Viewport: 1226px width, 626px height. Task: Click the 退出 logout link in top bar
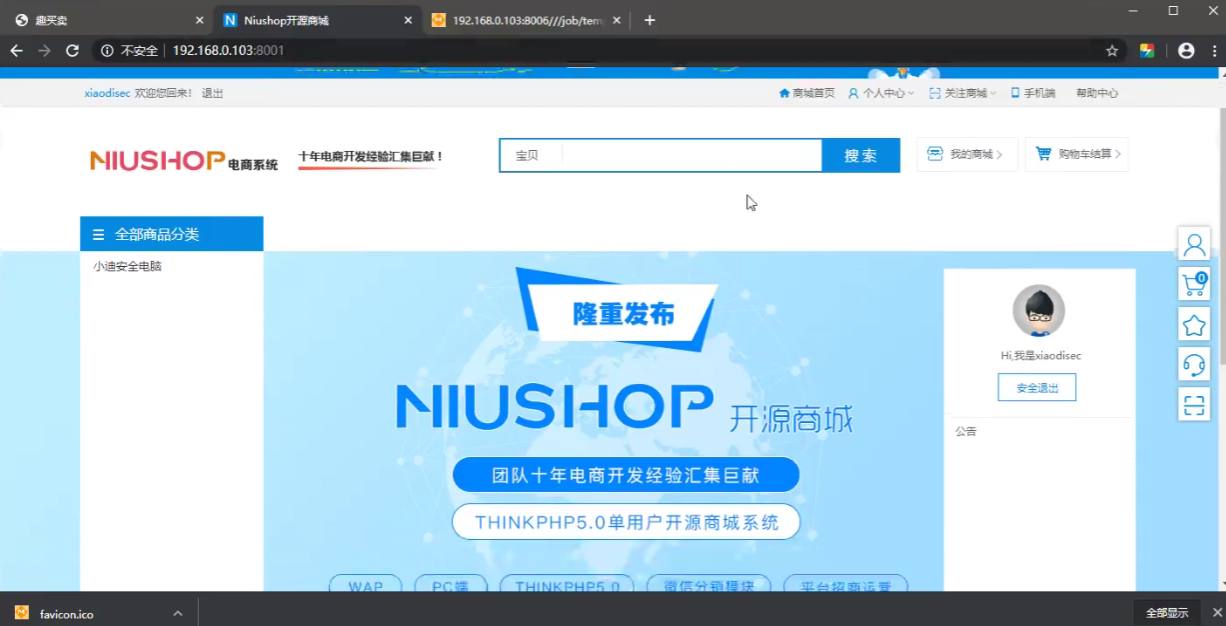tap(212, 93)
